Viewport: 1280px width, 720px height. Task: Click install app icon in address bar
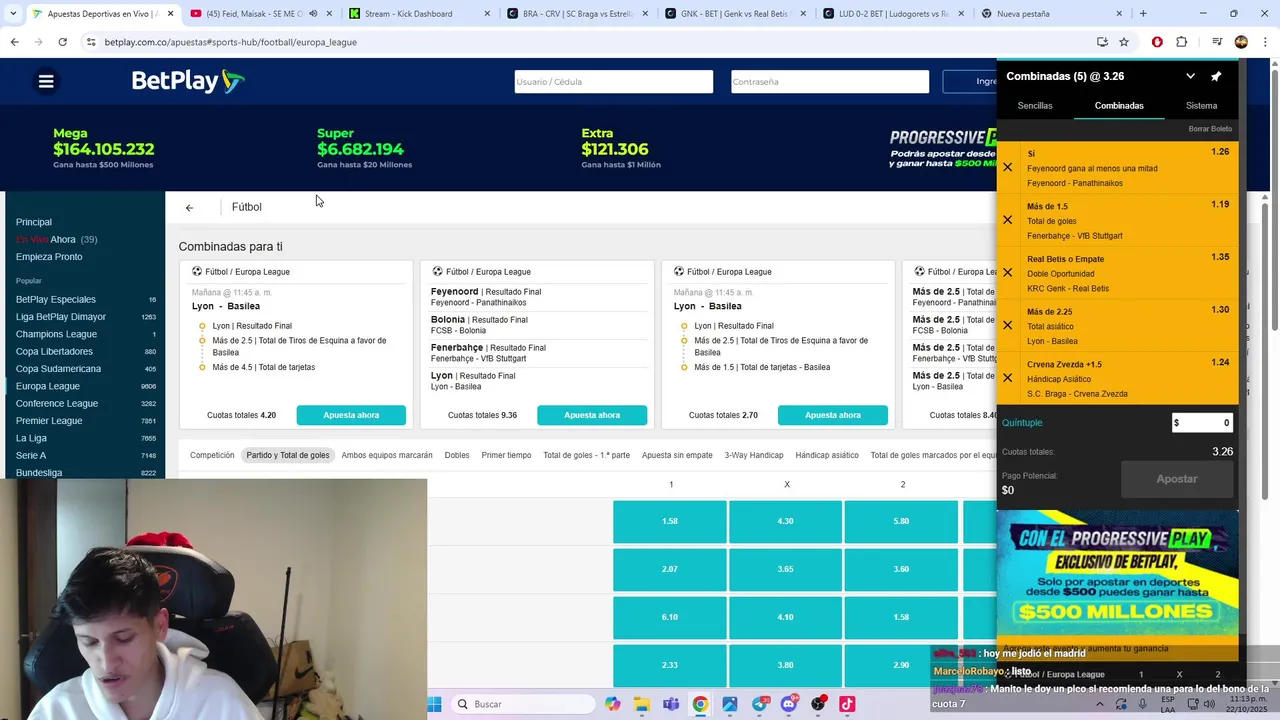coord(1102,42)
